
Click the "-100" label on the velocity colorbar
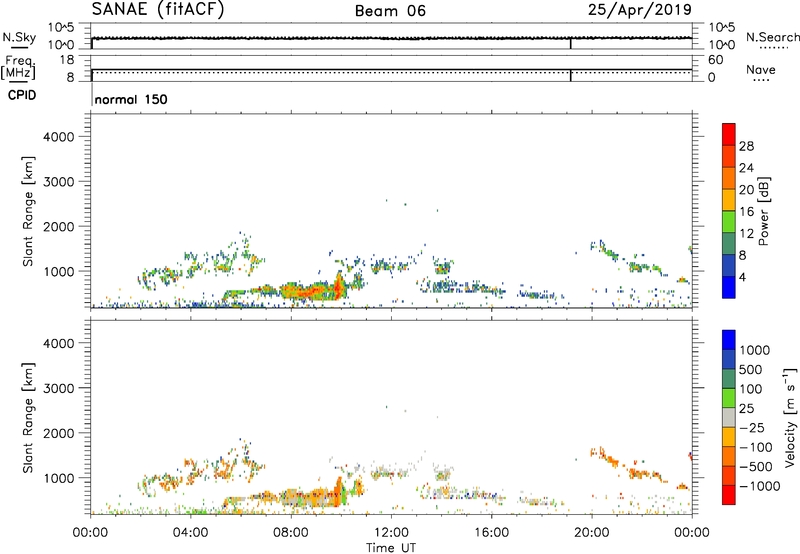pos(756,447)
